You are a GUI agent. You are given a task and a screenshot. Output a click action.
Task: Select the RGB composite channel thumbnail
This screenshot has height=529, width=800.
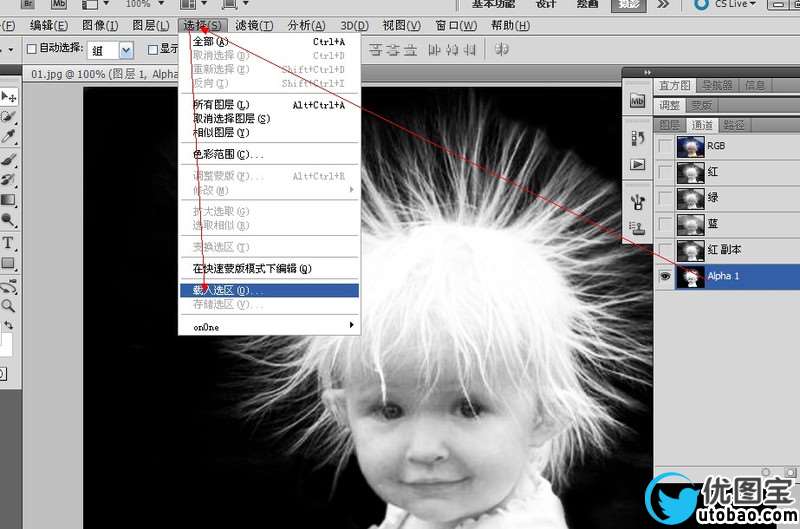[690, 146]
